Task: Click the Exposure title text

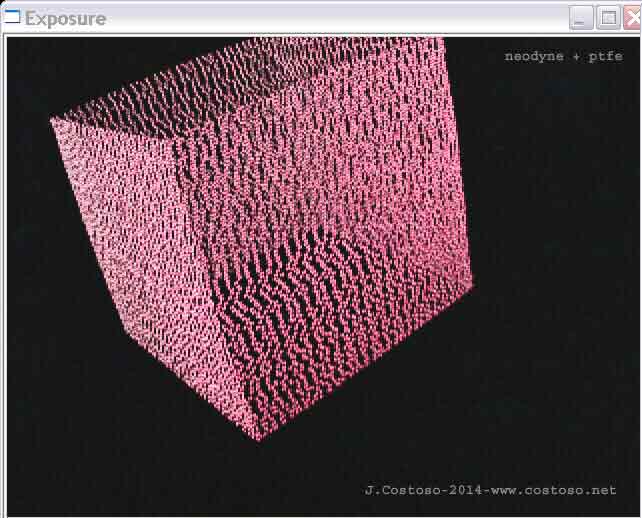Action: click(65, 18)
